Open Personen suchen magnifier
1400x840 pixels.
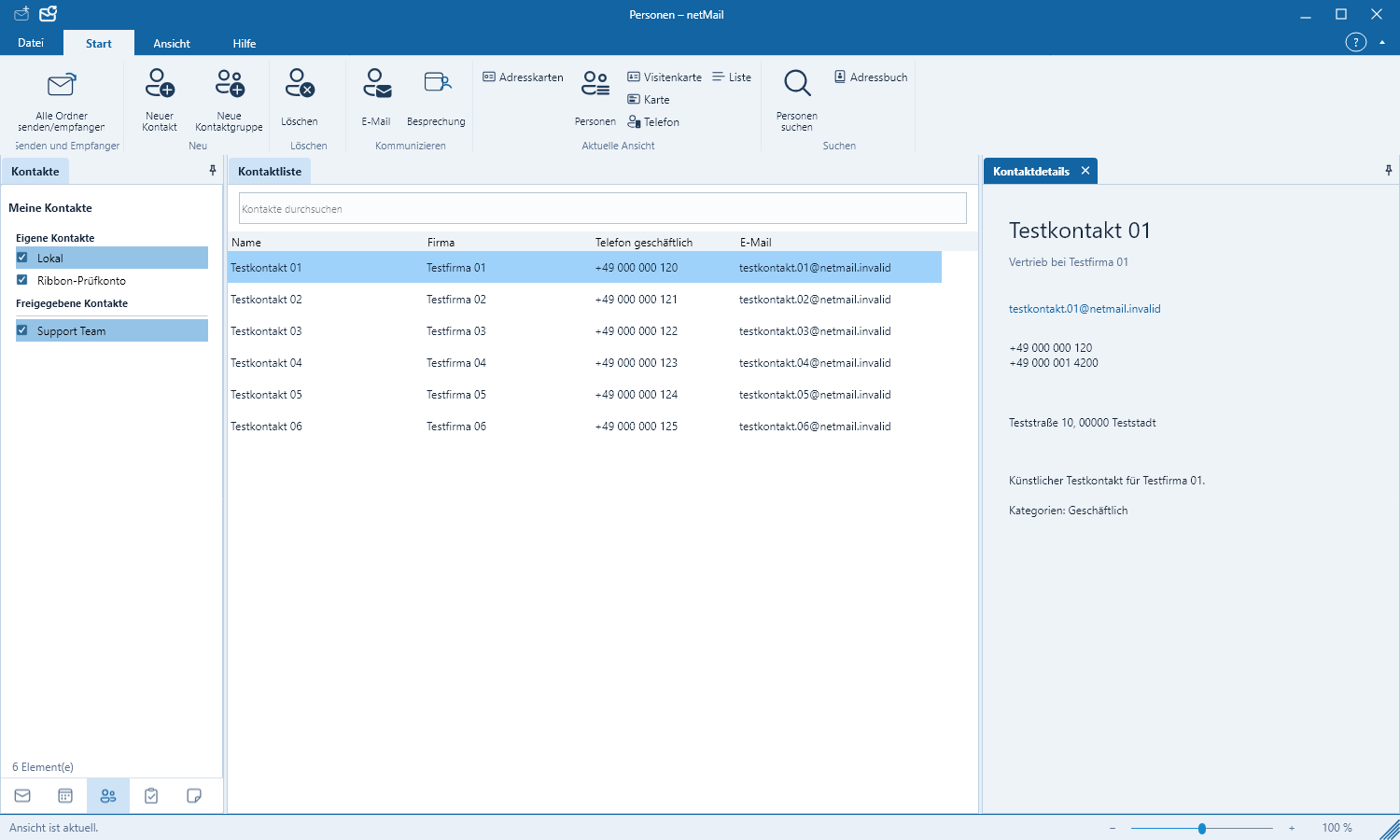coord(797,84)
